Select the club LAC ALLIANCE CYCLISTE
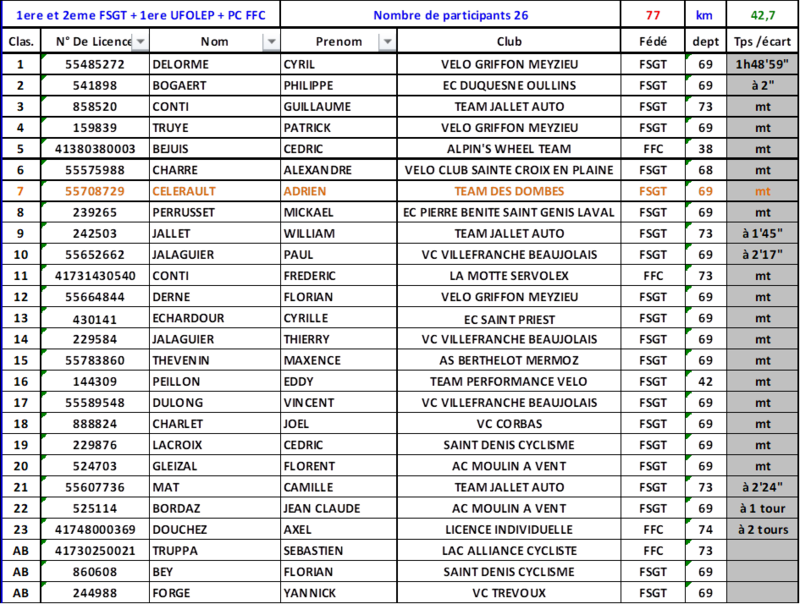Viewport: 800px width, 604px height. (x=509, y=551)
